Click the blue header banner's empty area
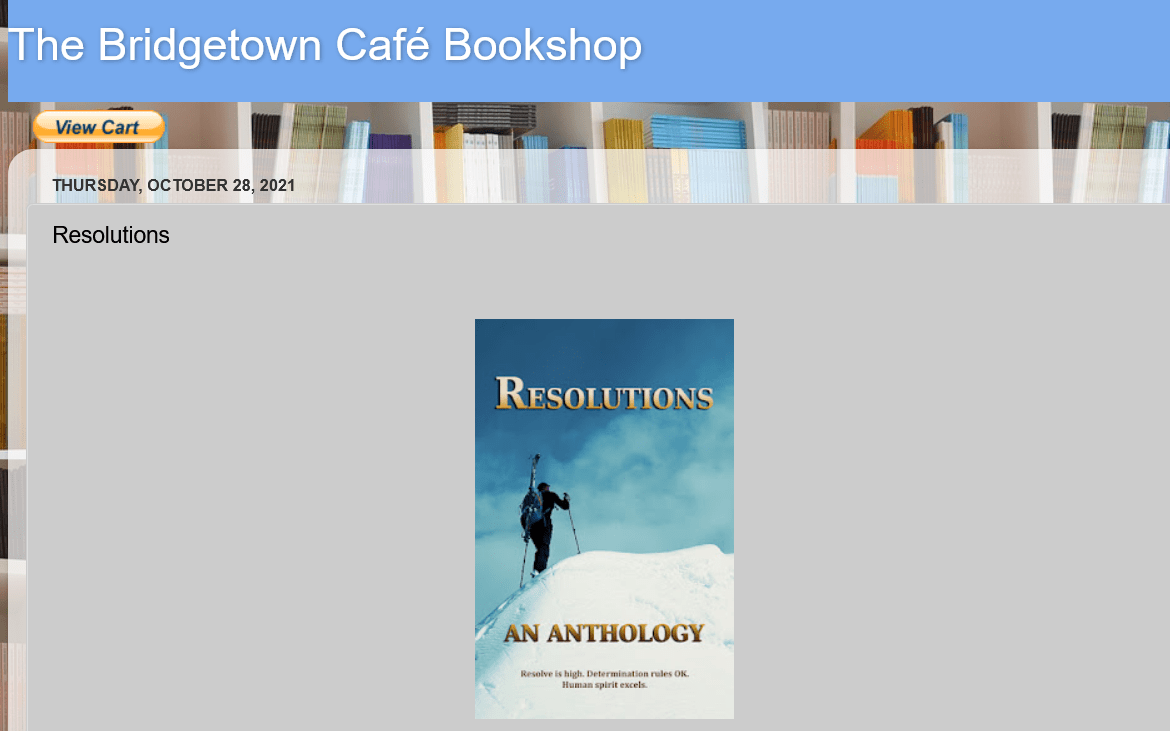 [900, 50]
